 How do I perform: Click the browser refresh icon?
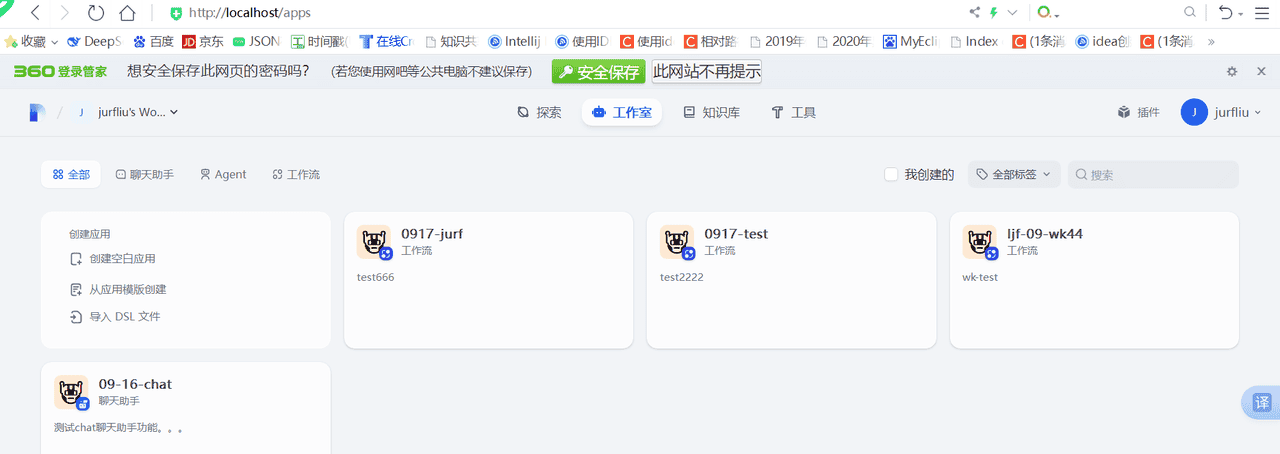96,13
